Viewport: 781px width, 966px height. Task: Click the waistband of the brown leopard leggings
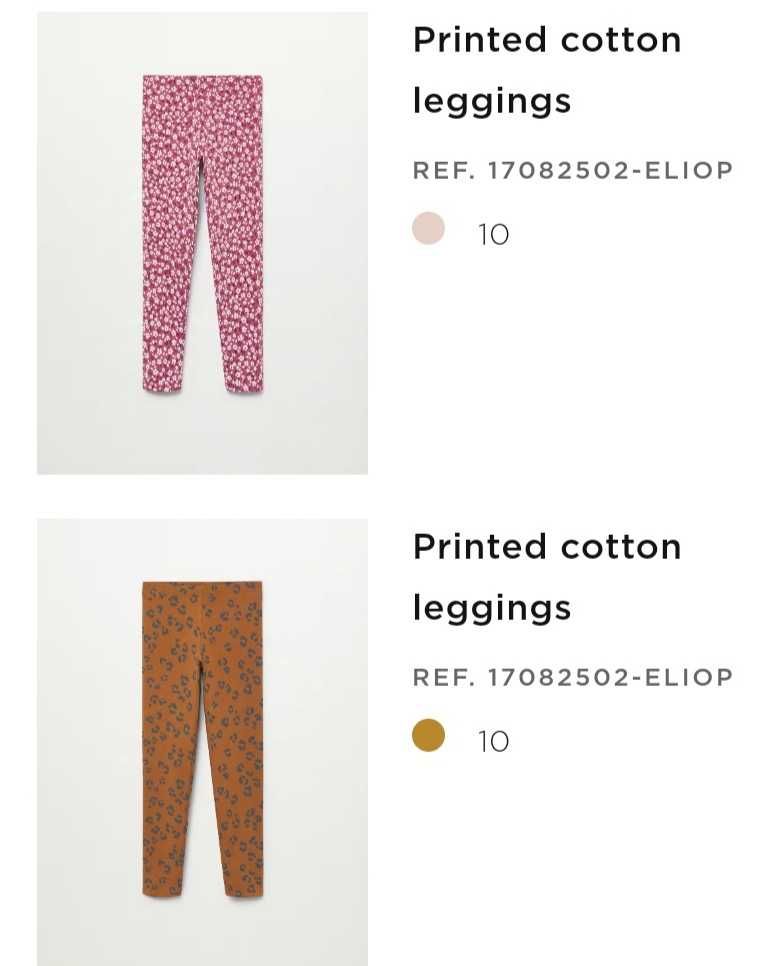[203, 587]
